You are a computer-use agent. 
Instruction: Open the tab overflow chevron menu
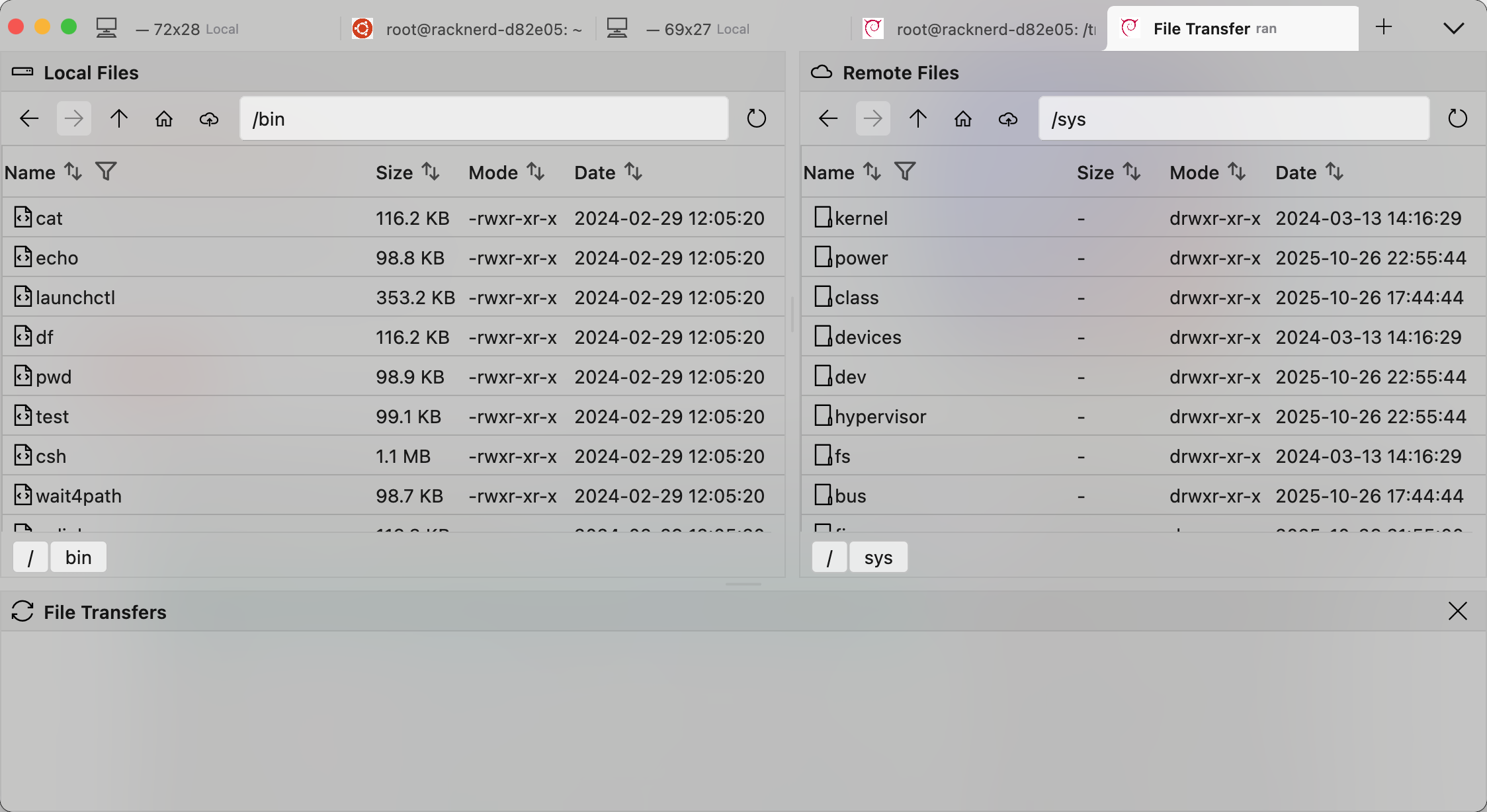coord(1453,28)
